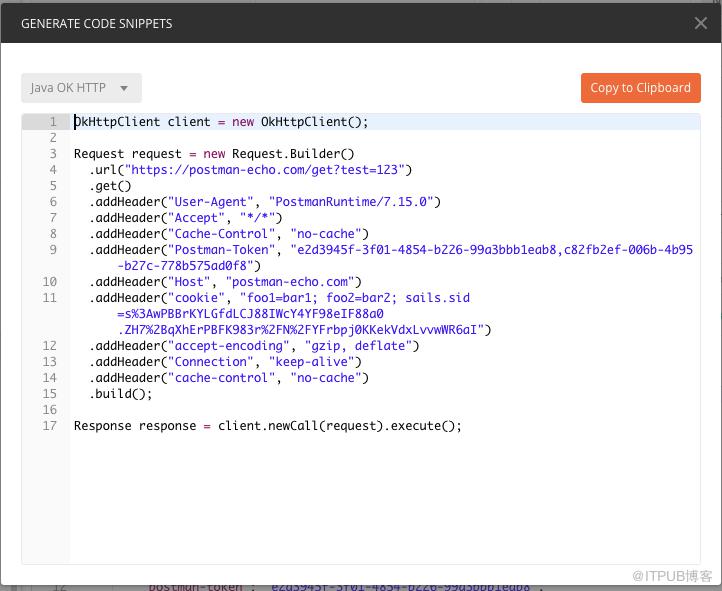
Task: Click the Accept header line
Action: [186, 218]
